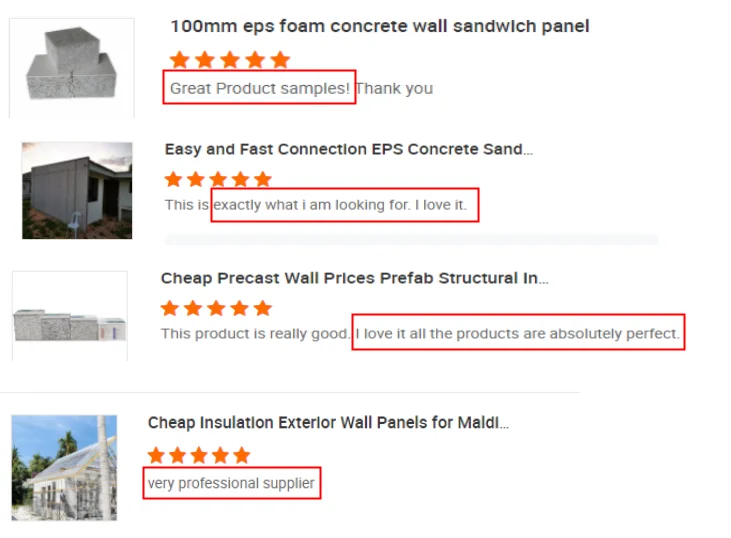Image resolution: width=731 pixels, height=538 pixels.
Task: Open the prefab house product thumbnail
Action: 77,190
